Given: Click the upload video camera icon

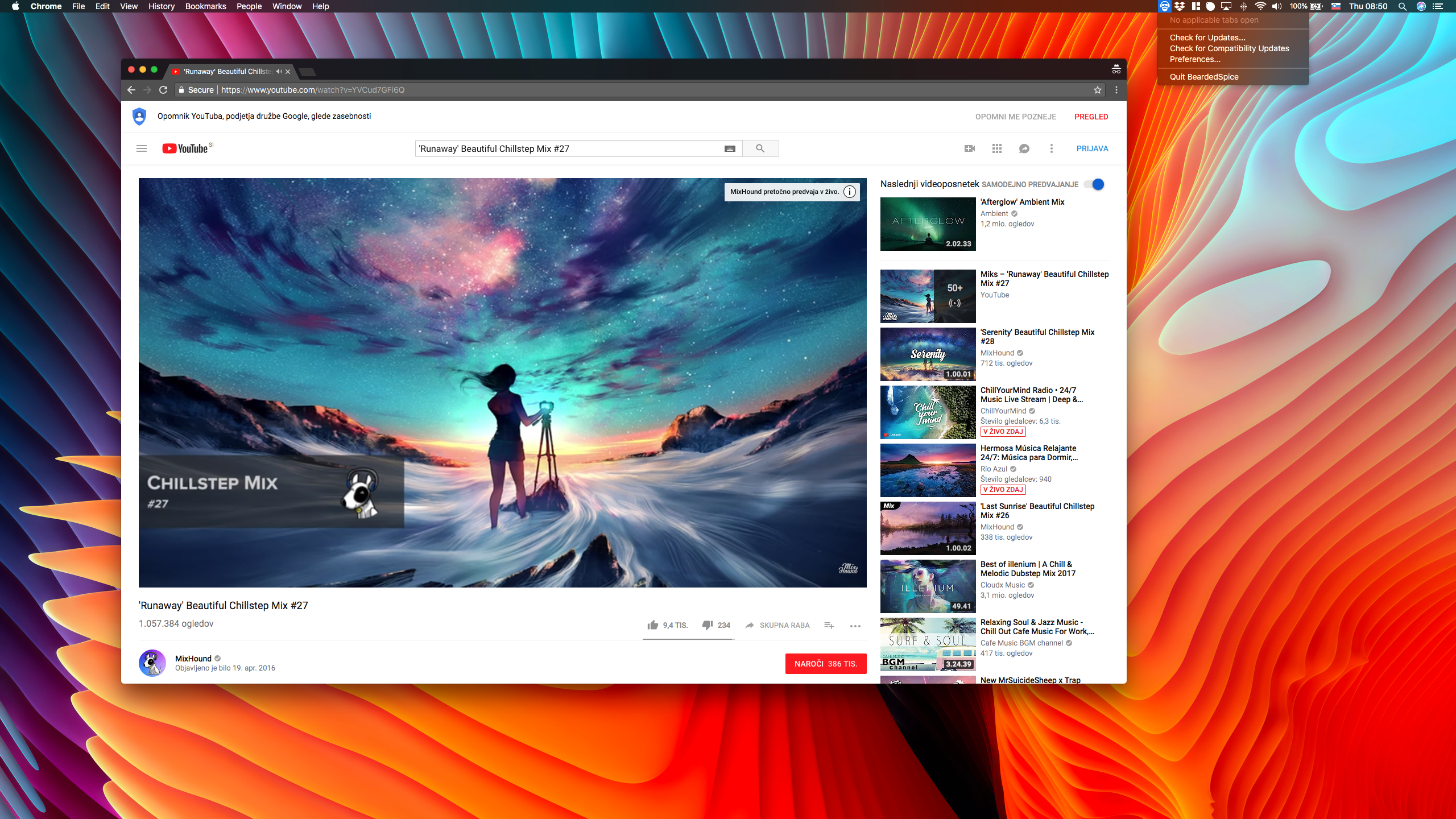Looking at the screenshot, I should pos(970,148).
